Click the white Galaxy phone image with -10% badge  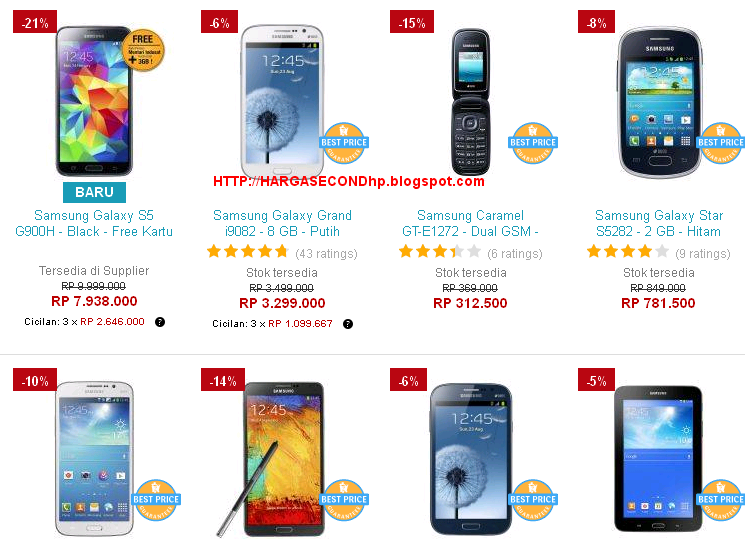94,458
